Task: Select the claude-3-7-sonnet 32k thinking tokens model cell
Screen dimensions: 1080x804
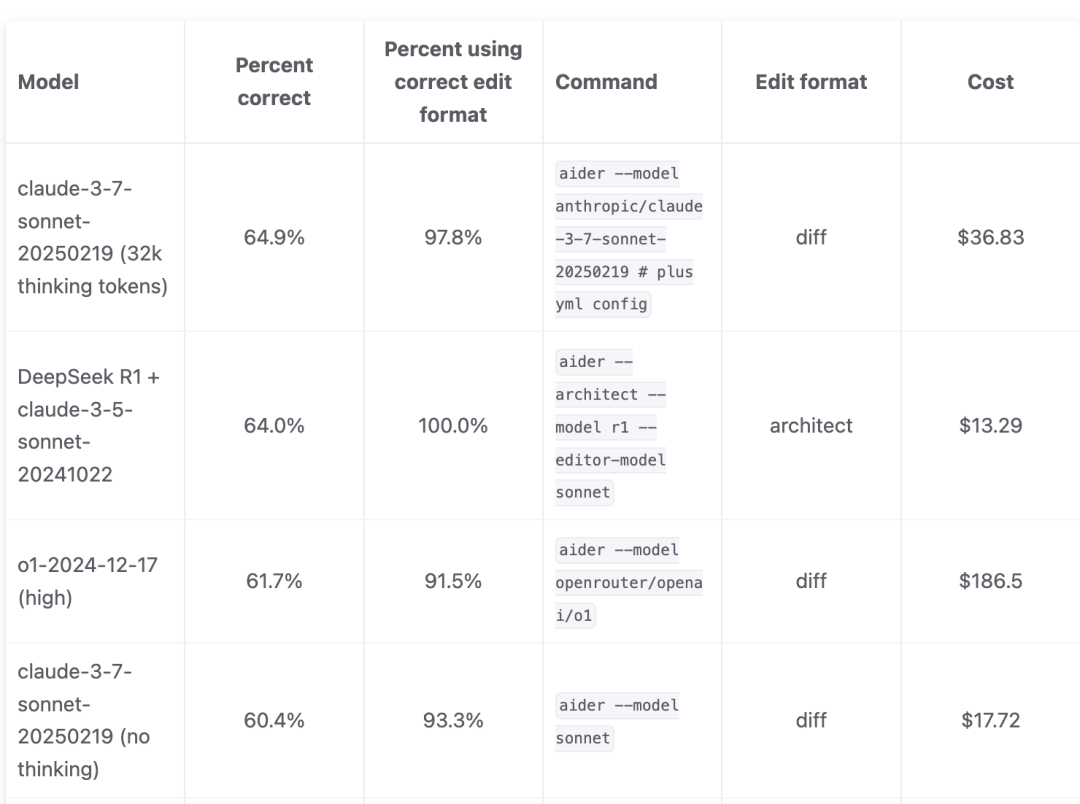Action: click(x=93, y=238)
